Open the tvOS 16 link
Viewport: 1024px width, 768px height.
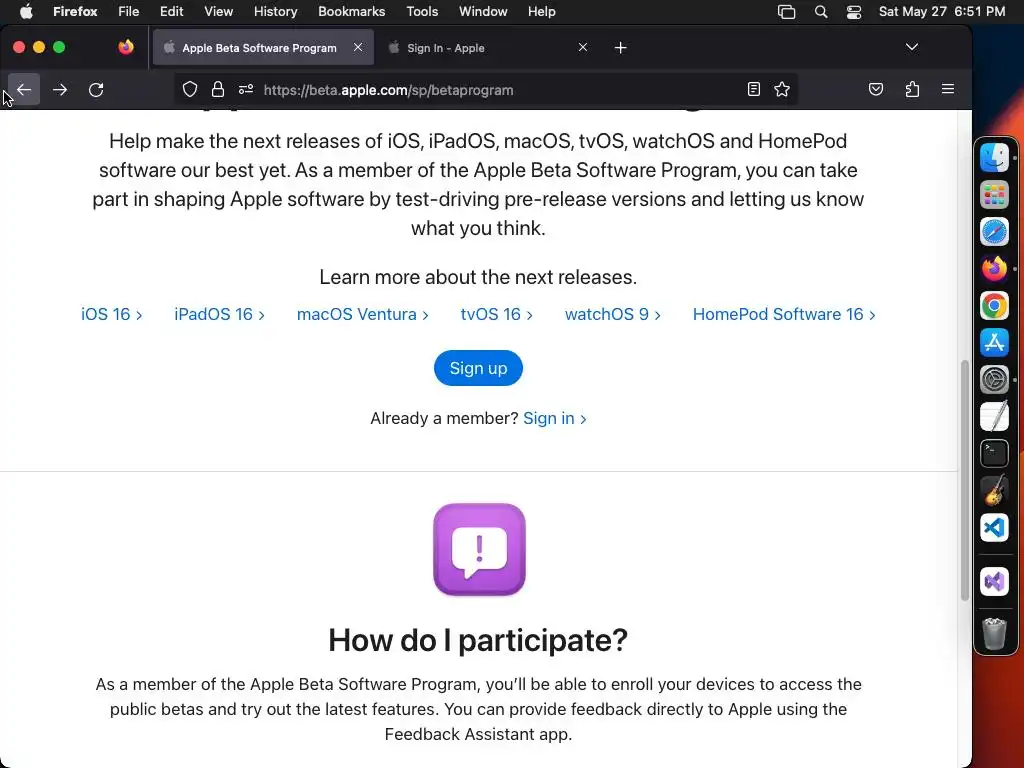pyautogui.click(x=497, y=314)
